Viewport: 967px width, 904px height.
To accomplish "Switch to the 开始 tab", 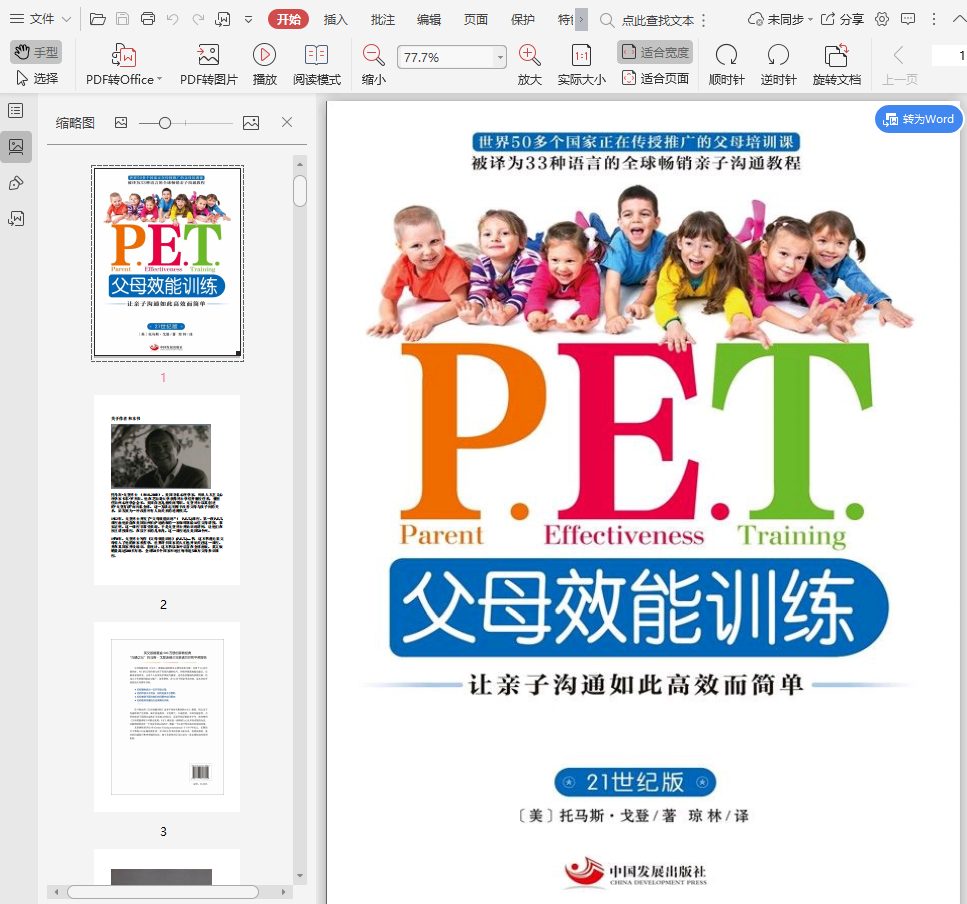I will [289, 20].
